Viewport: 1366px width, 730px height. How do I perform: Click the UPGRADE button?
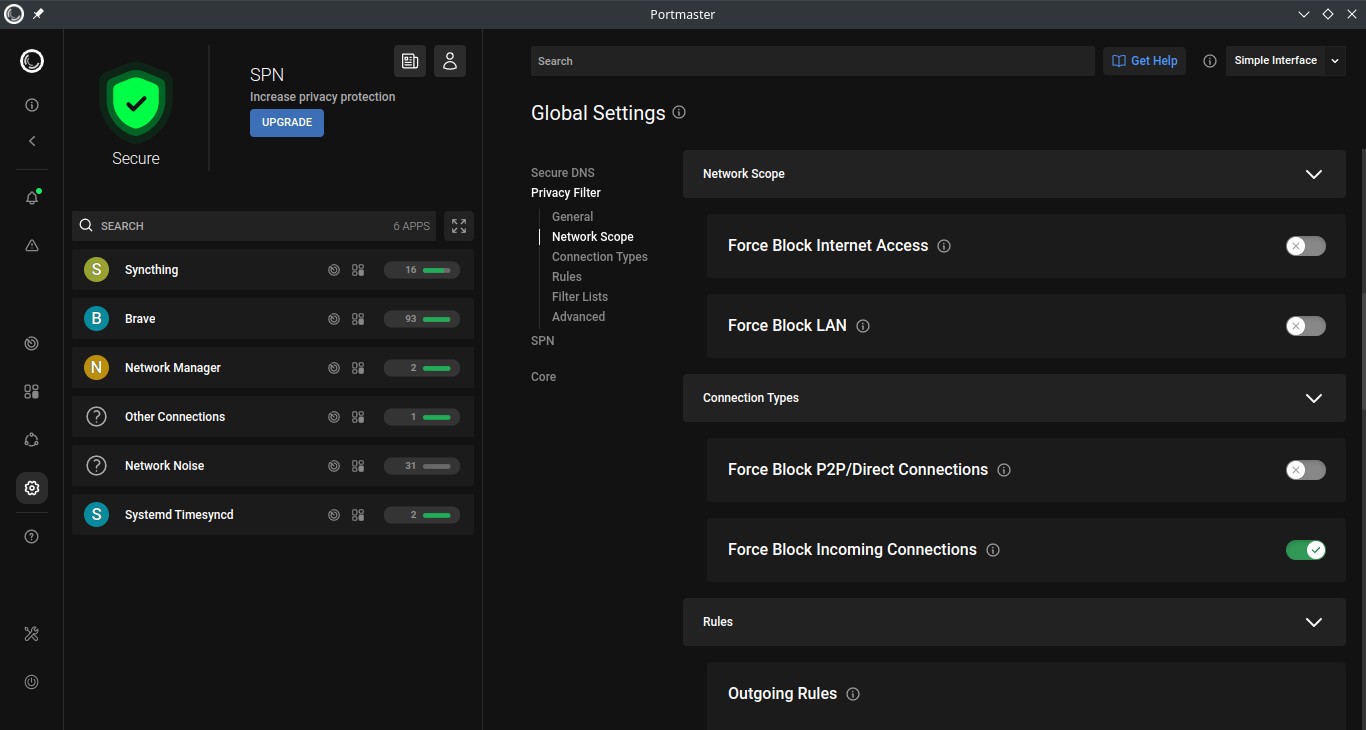click(287, 122)
